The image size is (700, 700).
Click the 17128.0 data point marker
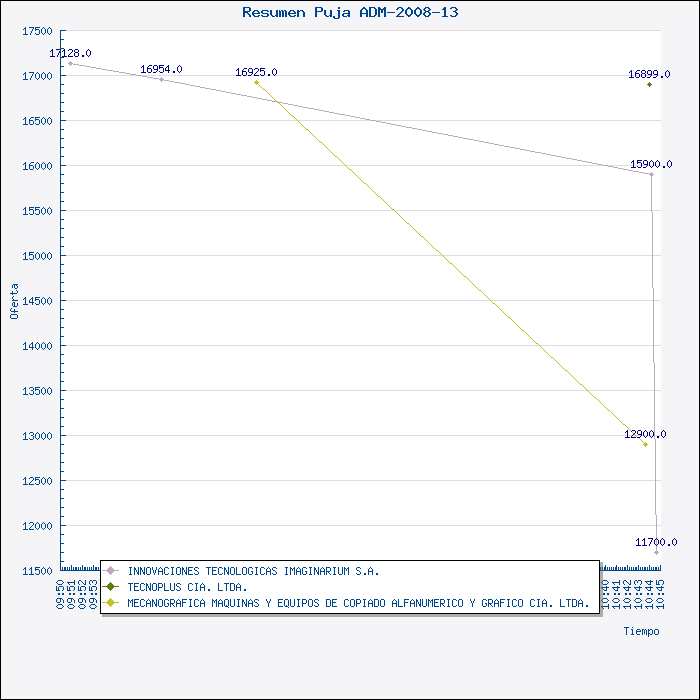pyautogui.click(x=70, y=64)
